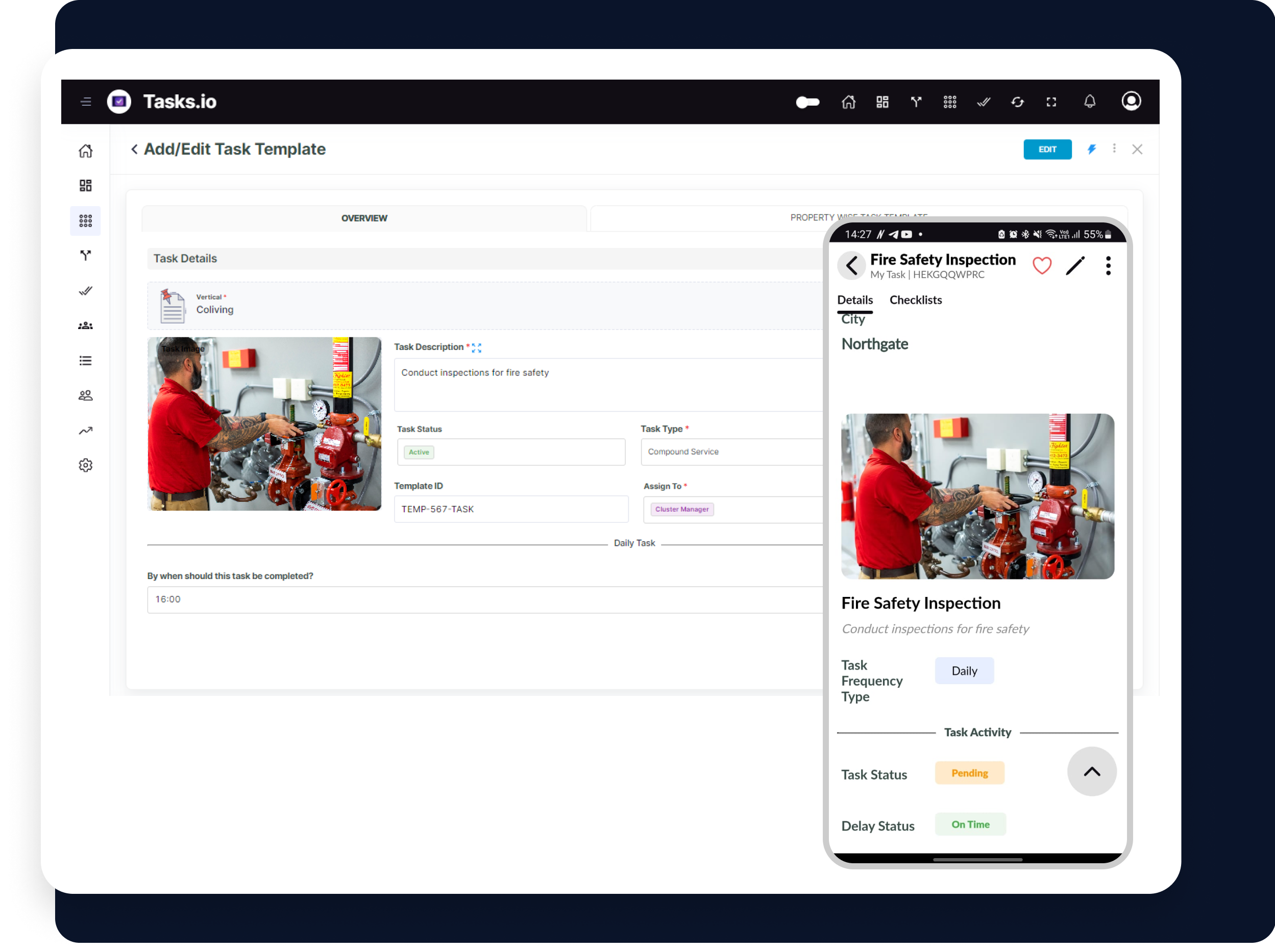
Task: Click the blue EDIT button
Action: pos(1047,149)
